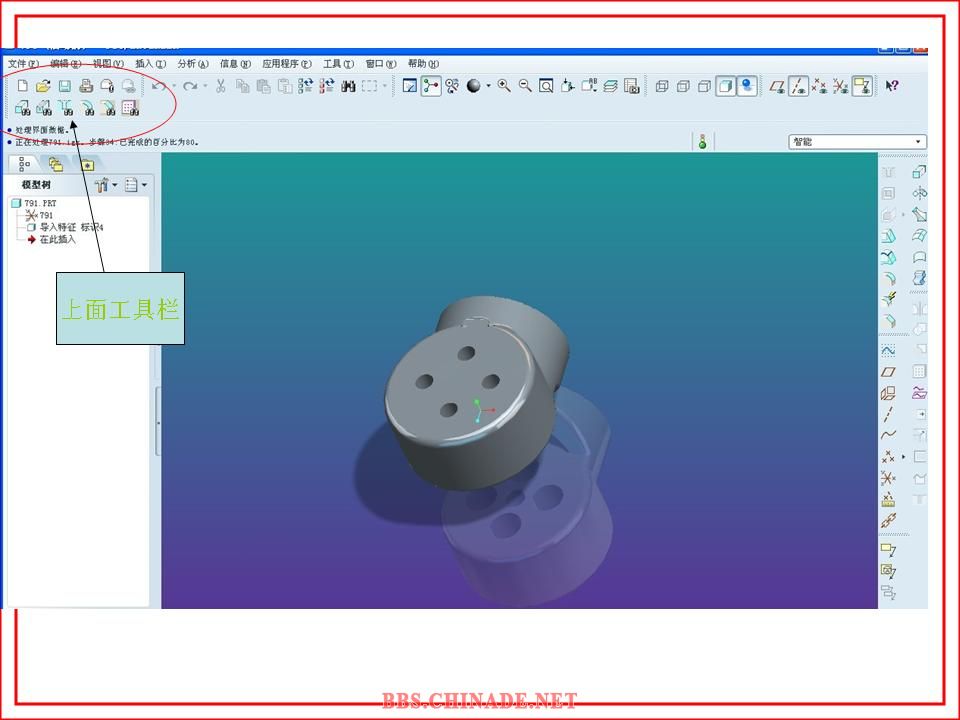Collapse the navigator panel side handle
The image size is (960, 720).
pos(159,422)
